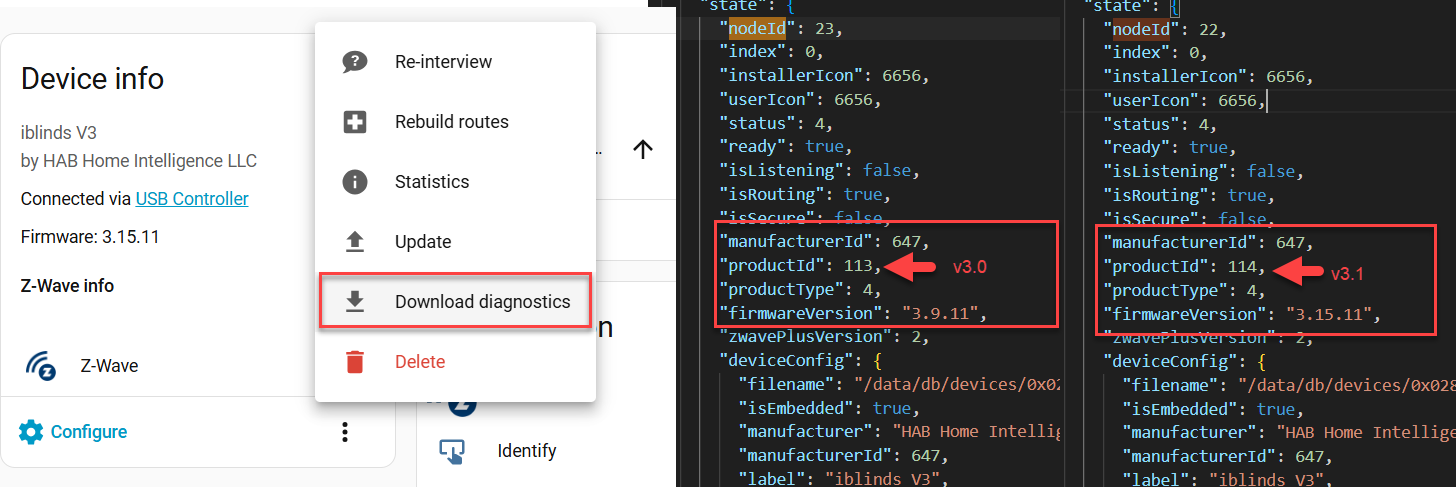This screenshot has height=487, width=1456.
Task: Click nodeId 23 line in left JSON
Action: (x=783, y=29)
